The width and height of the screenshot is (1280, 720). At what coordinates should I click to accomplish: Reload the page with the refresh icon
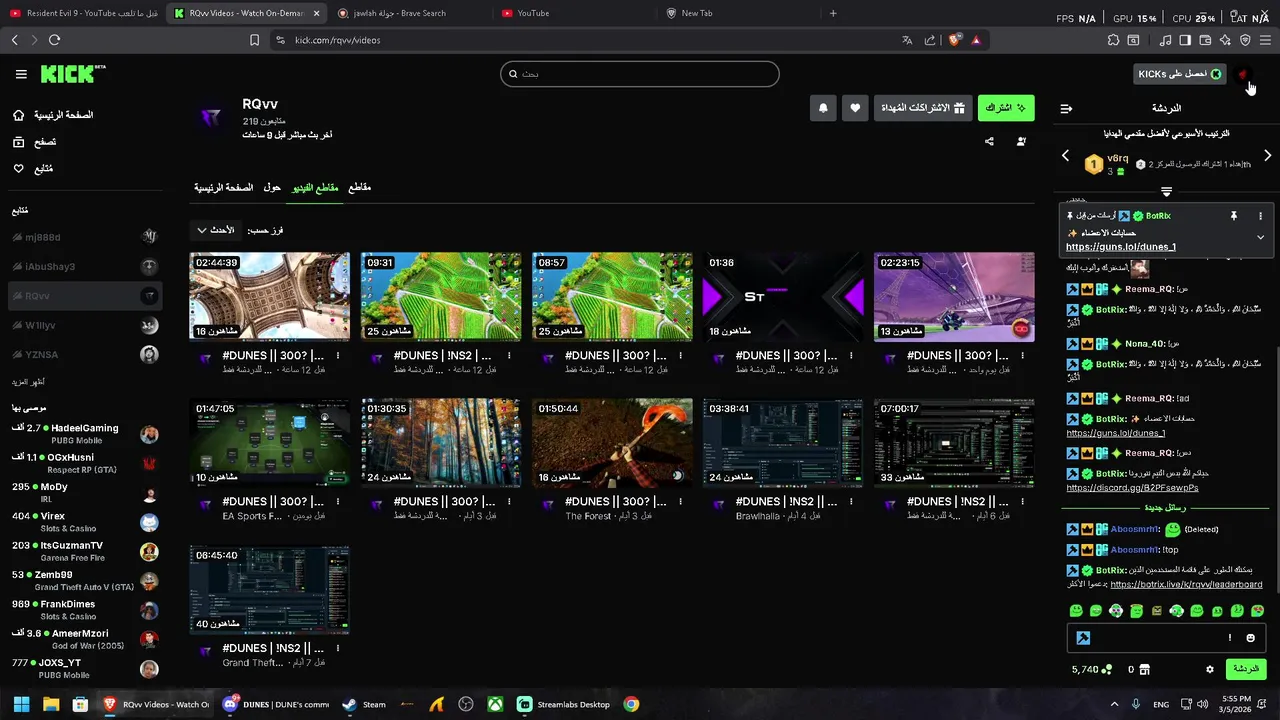(54, 40)
